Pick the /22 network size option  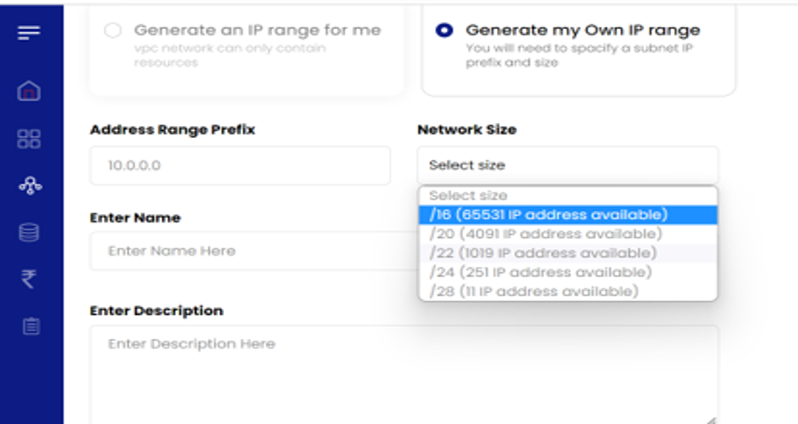(x=567, y=253)
